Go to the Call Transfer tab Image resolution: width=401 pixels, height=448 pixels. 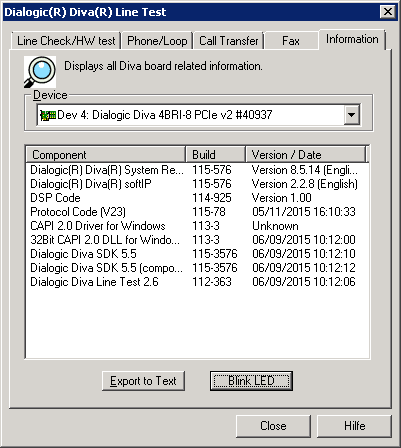click(x=229, y=41)
